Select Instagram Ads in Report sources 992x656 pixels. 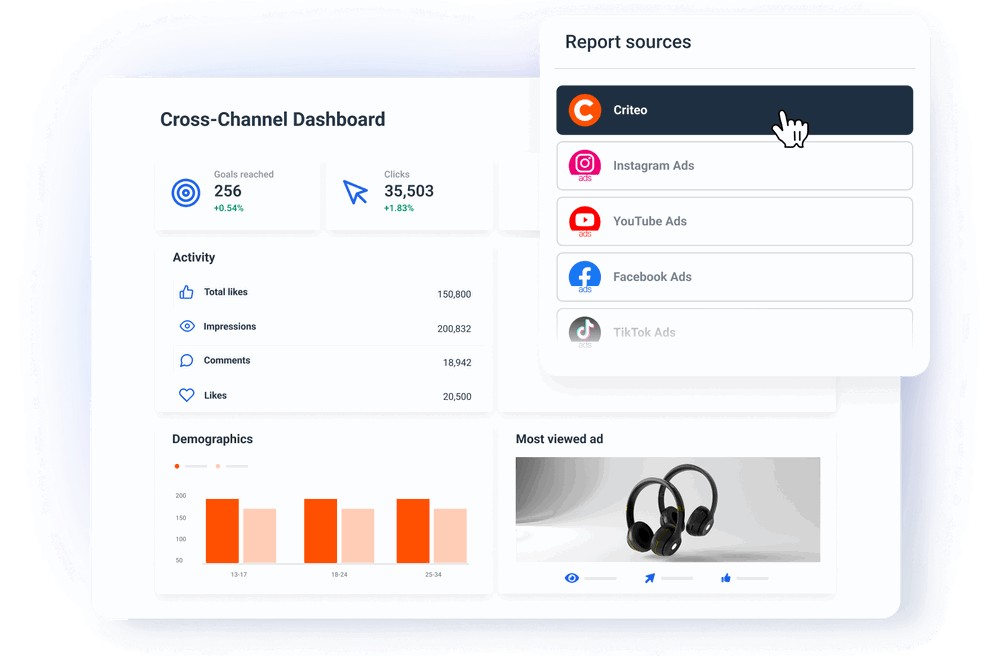[x=734, y=166]
